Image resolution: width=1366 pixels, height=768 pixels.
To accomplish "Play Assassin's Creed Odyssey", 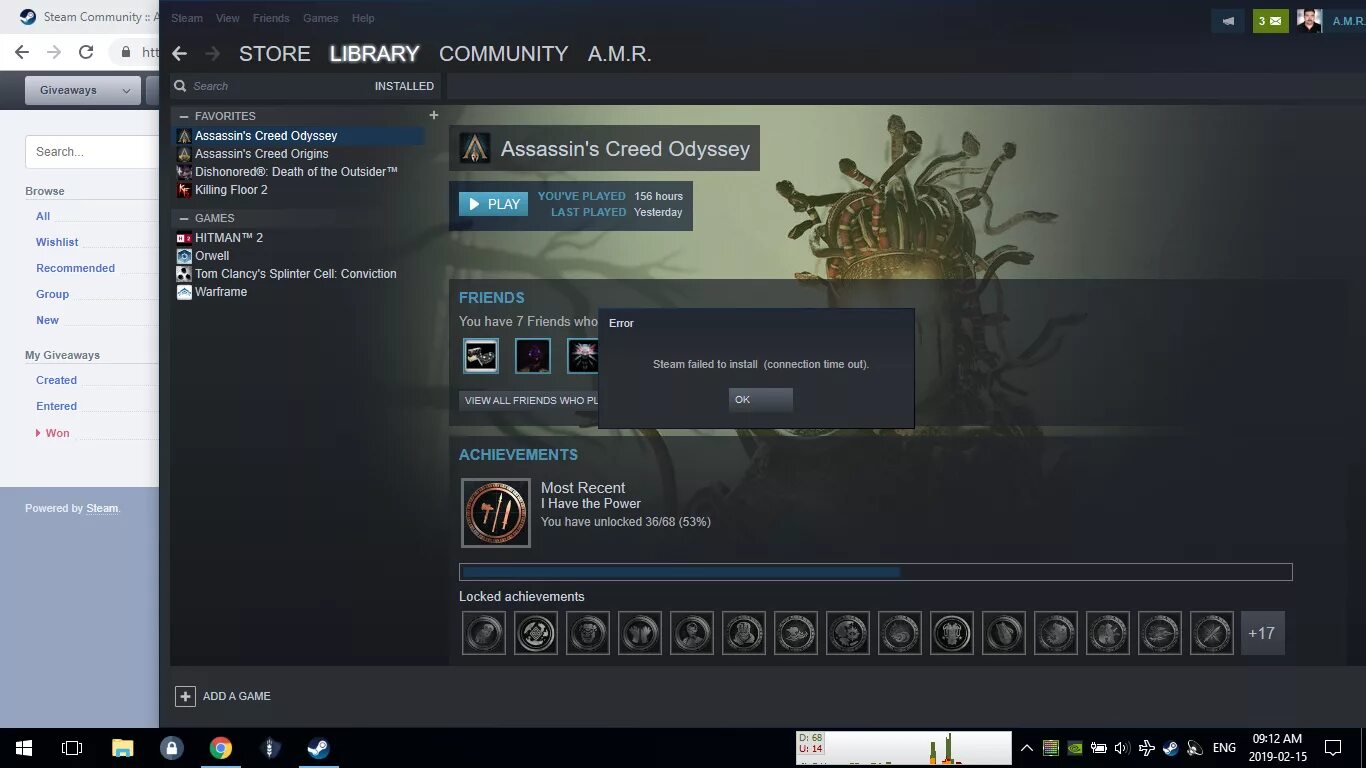I will pyautogui.click(x=493, y=204).
